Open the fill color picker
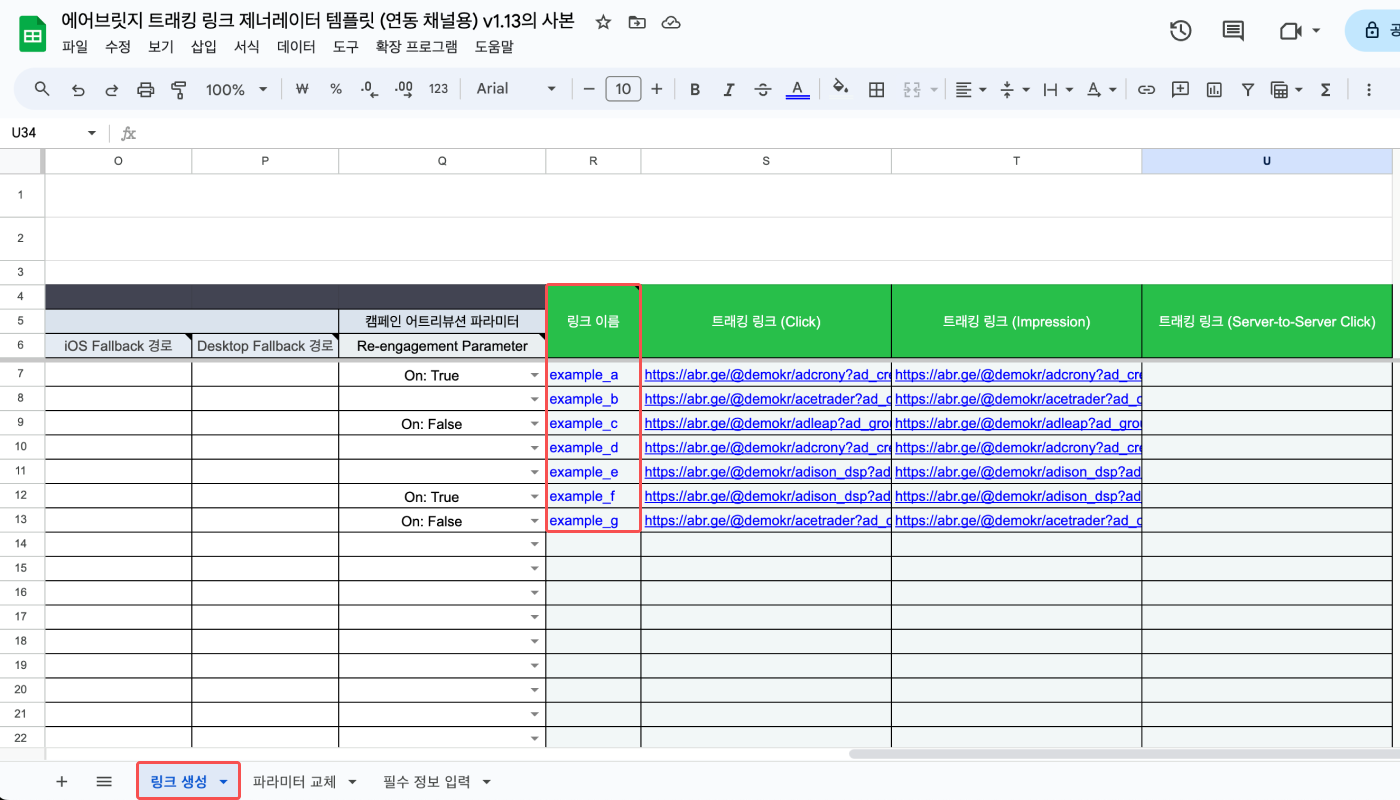 pyautogui.click(x=841, y=89)
